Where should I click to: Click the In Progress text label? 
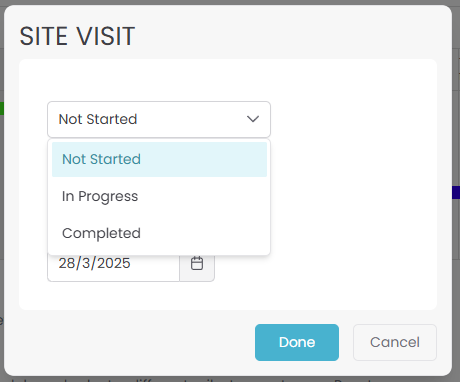pyautogui.click(x=100, y=197)
